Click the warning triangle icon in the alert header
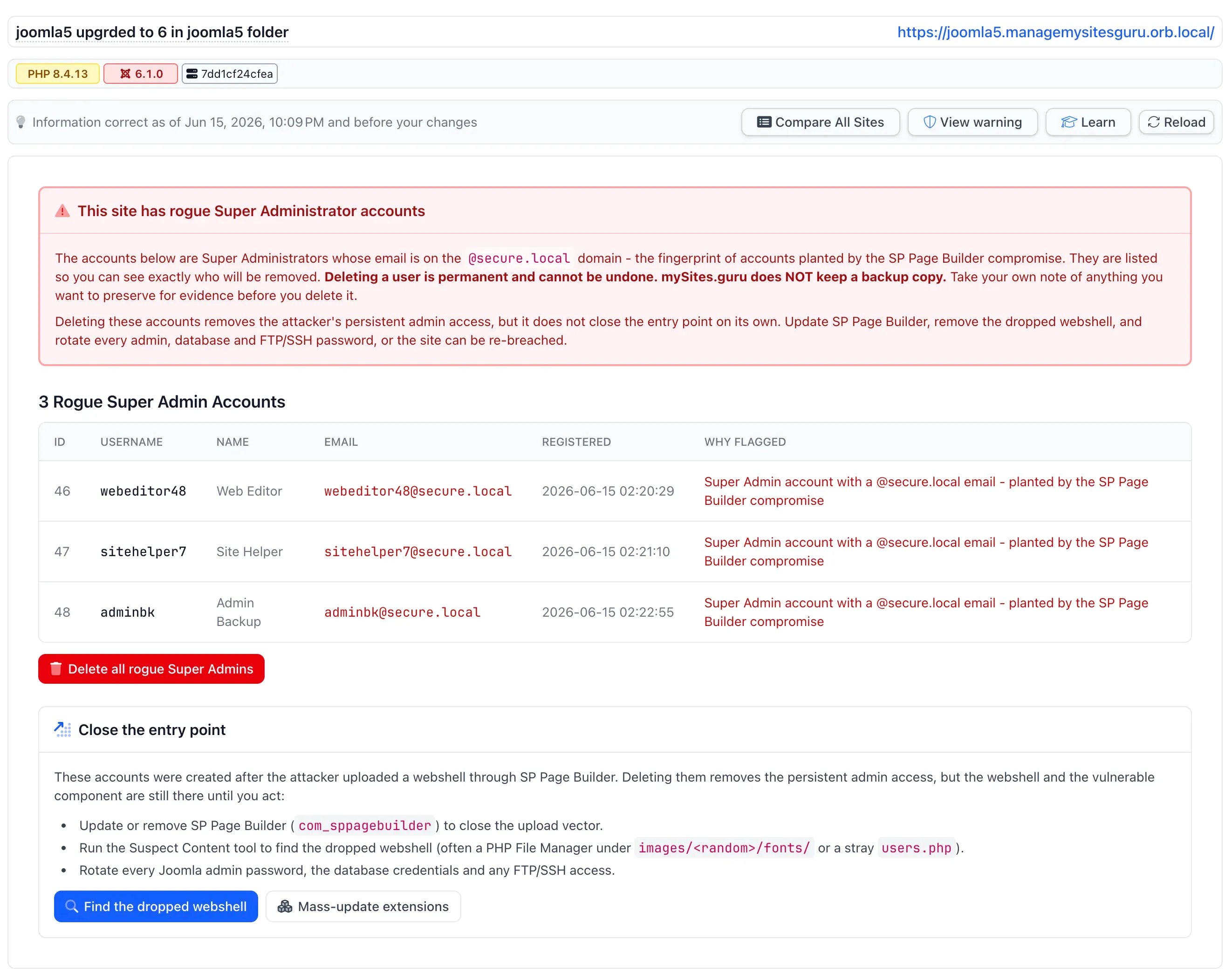 click(x=62, y=211)
